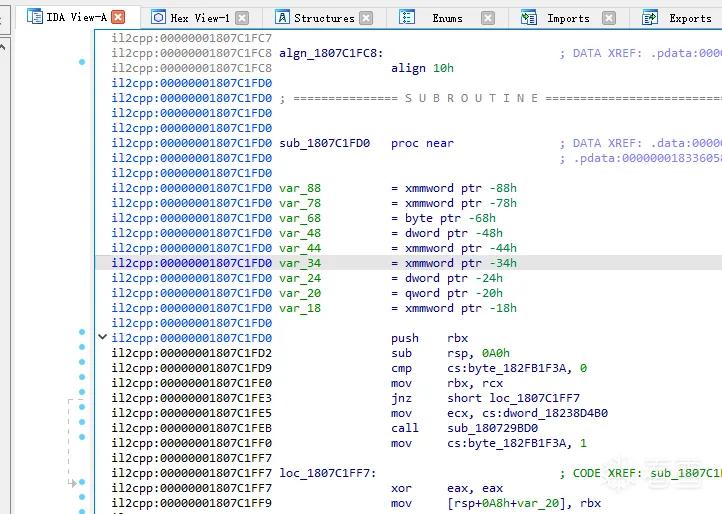Viewport: 722px width, 514px height.
Task: Follow cs:dword_18238D4B0 reference
Action: (x=545, y=413)
